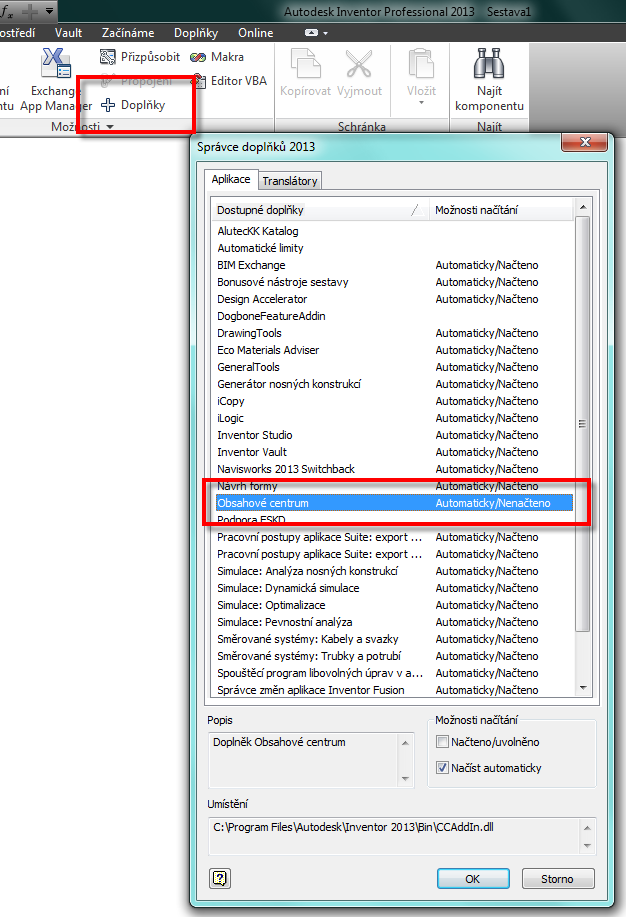Select Návrh formy add-in

click(393, 486)
